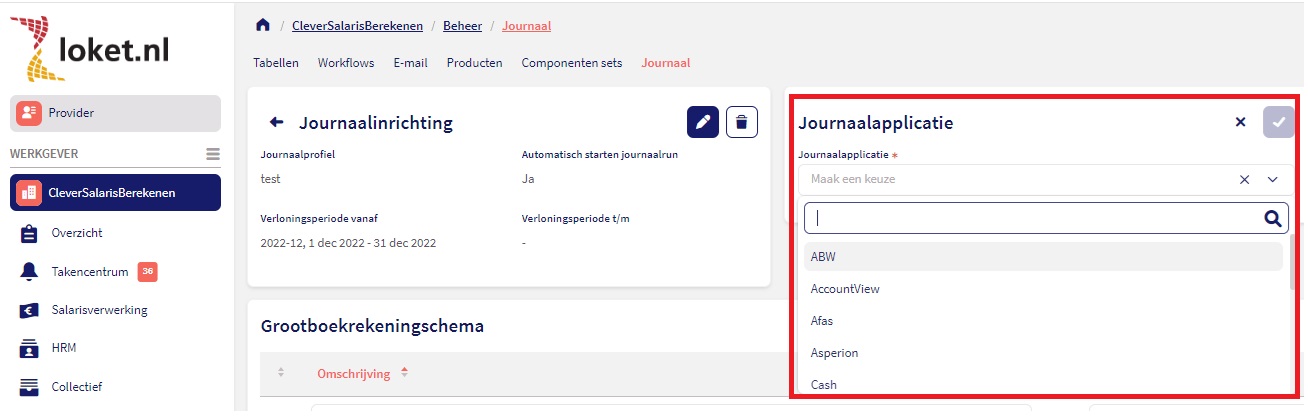Click sort arrows in first table column
This screenshot has width=1308, height=418.
click(281, 373)
